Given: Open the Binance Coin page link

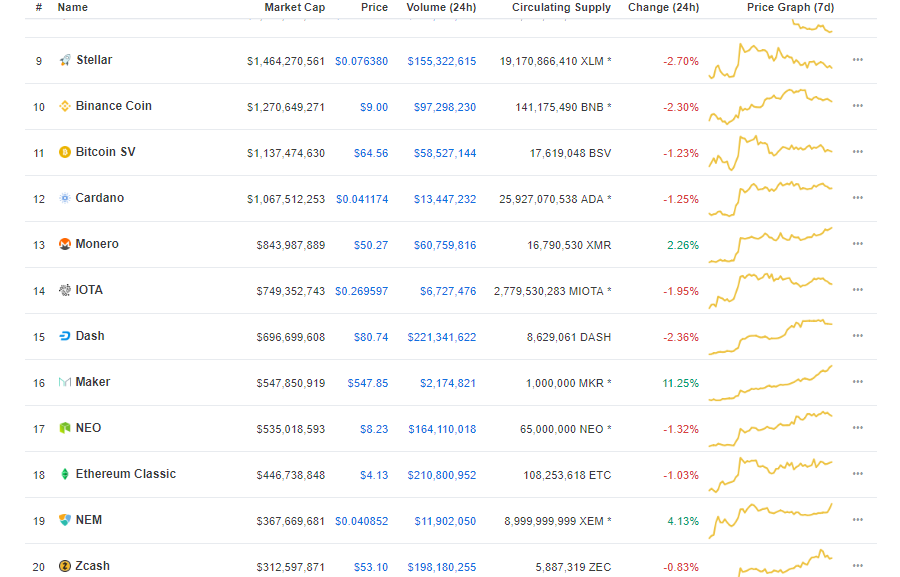Looking at the screenshot, I should [x=114, y=106].
